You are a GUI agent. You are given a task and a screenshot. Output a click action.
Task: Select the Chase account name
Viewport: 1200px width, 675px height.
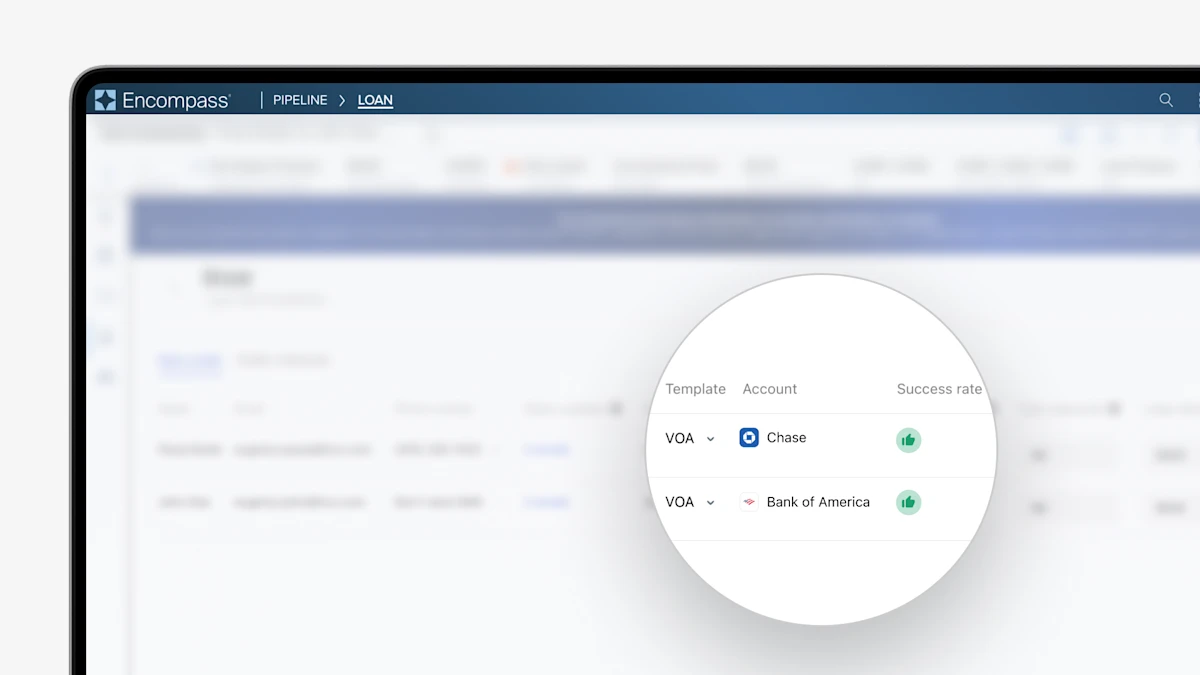pyautogui.click(x=786, y=438)
